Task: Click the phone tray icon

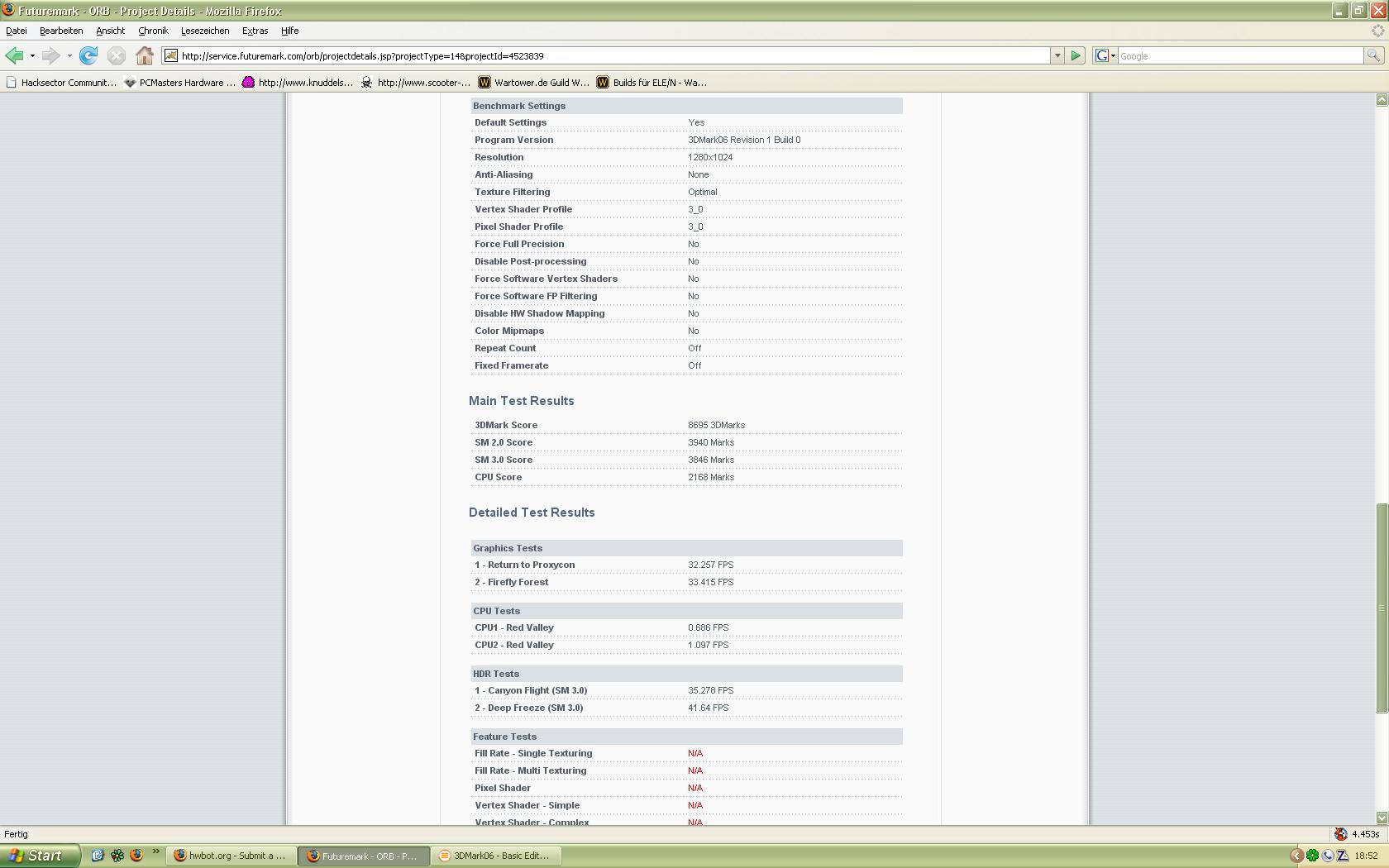Action: tap(1328, 856)
